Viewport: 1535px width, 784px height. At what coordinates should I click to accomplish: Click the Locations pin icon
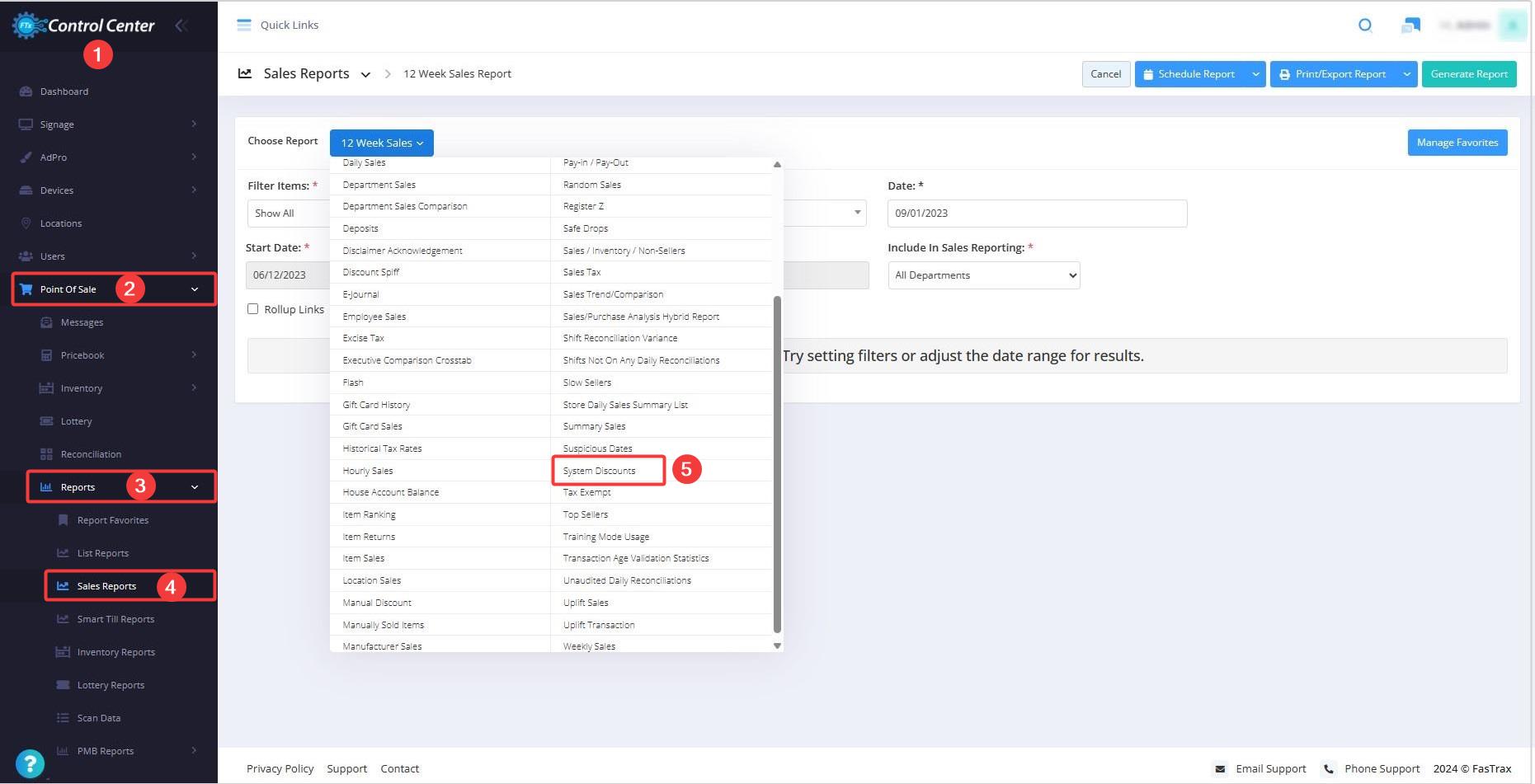pos(26,223)
